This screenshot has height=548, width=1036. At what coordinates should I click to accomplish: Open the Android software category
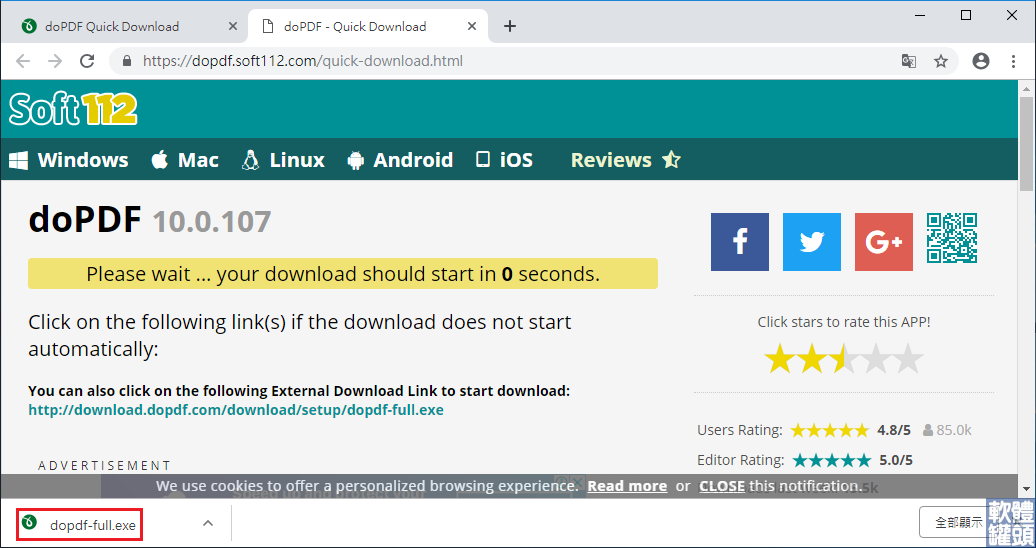point(400,160)
